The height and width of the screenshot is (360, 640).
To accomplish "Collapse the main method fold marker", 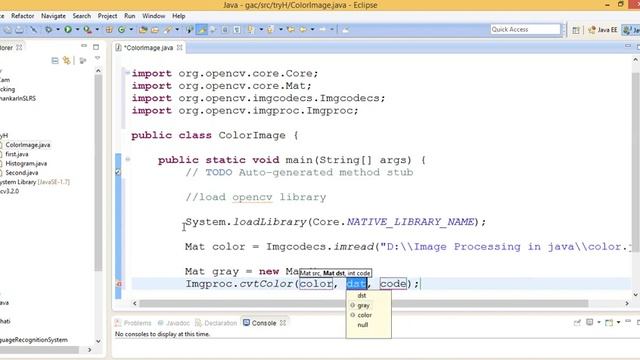I will click(127, 159).
